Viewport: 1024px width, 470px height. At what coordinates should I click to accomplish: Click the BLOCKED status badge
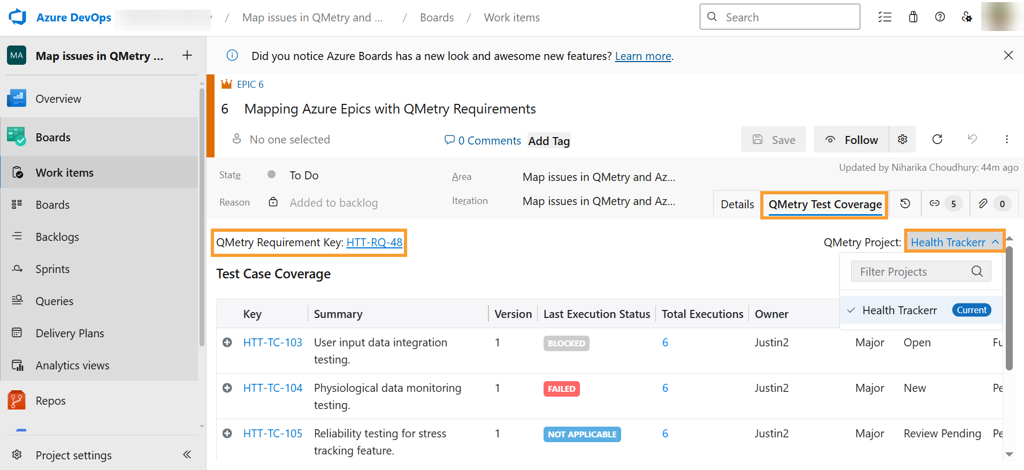(566, 343)
